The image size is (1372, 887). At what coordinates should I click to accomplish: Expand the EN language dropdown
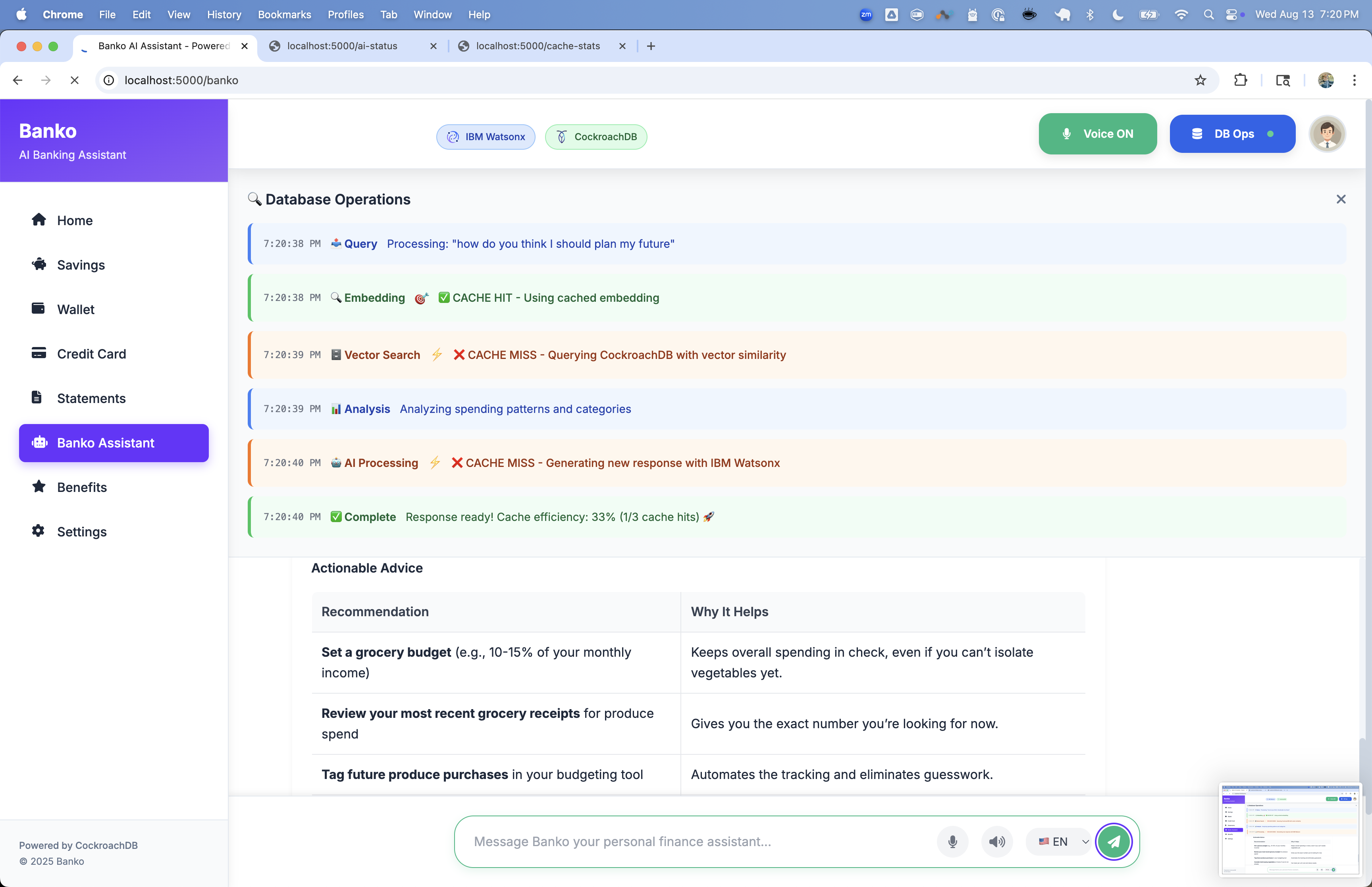[x=1063, y=841]
